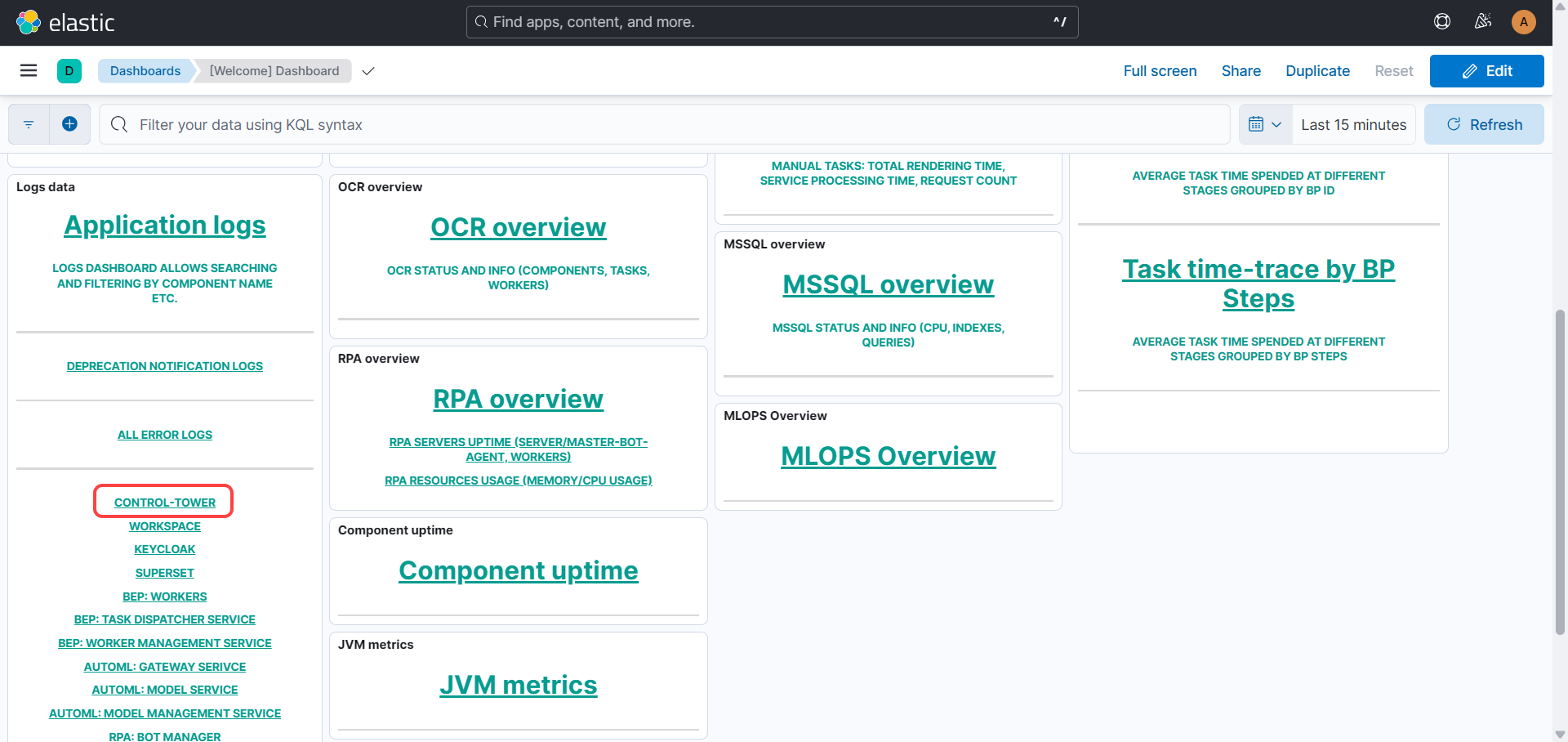Go to Dashboards breadcrumb
The image size is (1568, 742).
[145, 71]
